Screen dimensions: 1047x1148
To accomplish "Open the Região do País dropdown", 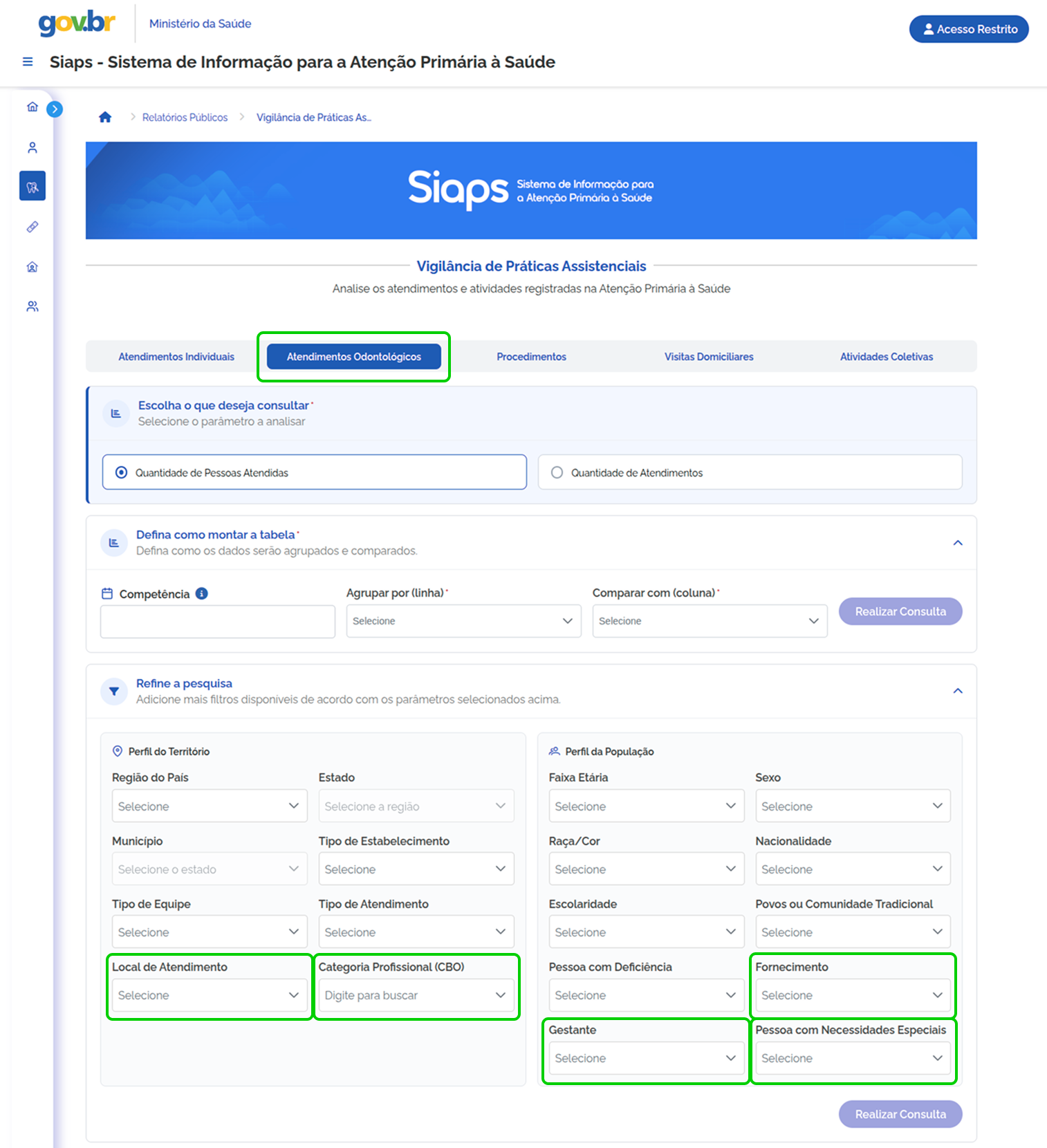I will pyautogui.click(x=210, y=806).
